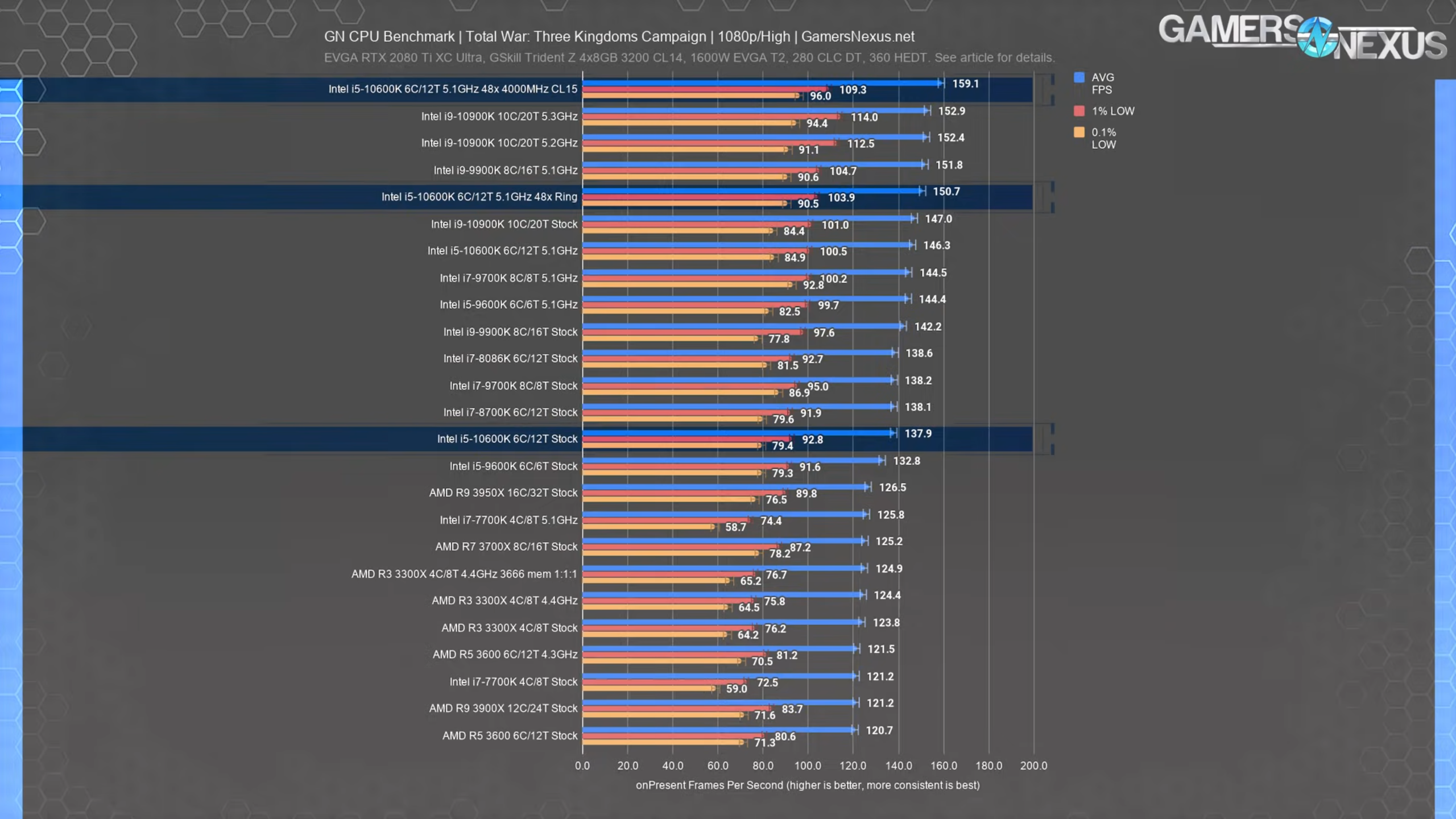Click the '0.1% LOW' legend text
This screenshot has width=1456, height=819.
(x=1104, y=138)
